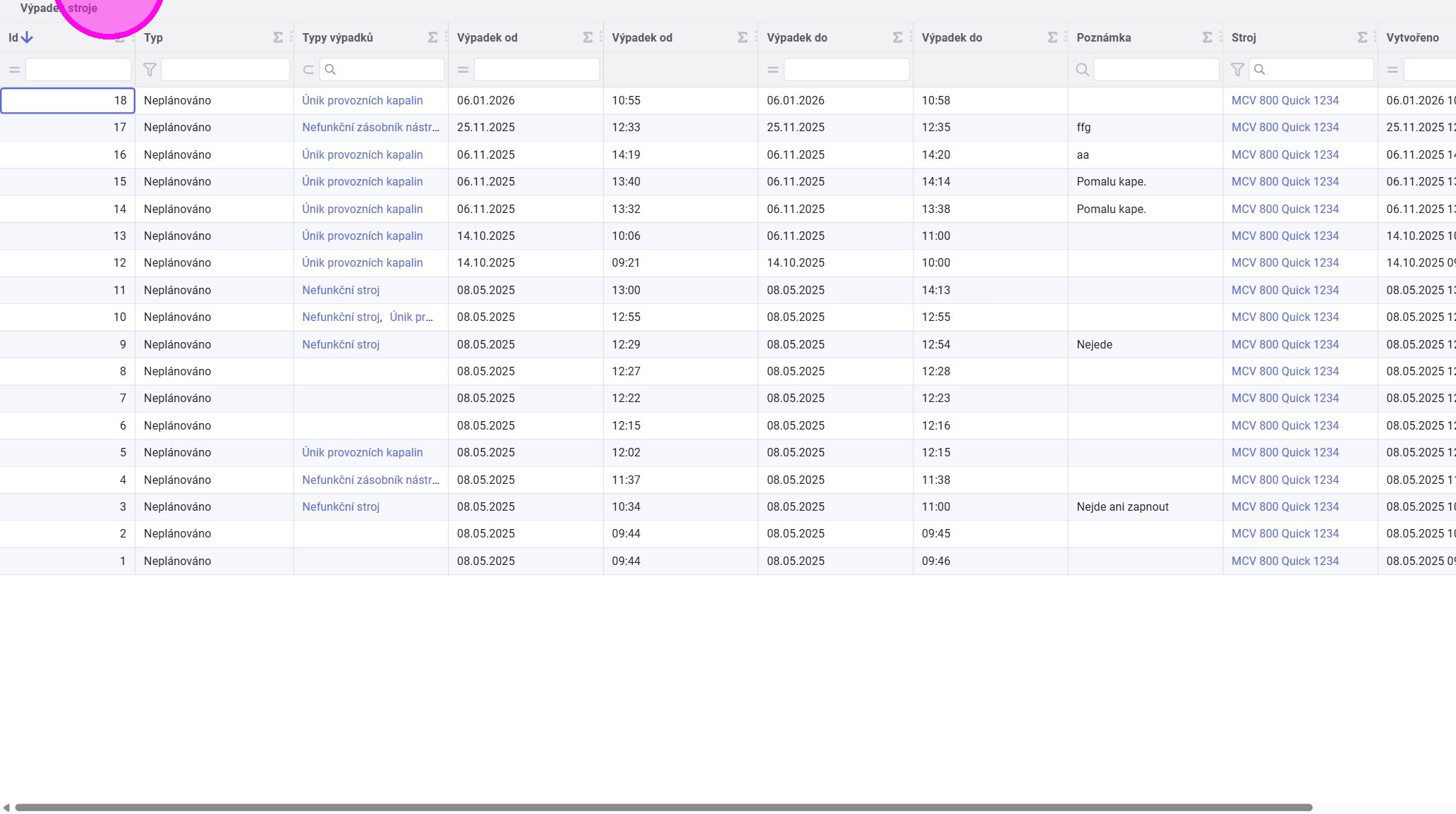The width and height of the screenshot is (1456, 814).
Task: Click sigma icon in Typy výpadků header
Action: (432, 37)
